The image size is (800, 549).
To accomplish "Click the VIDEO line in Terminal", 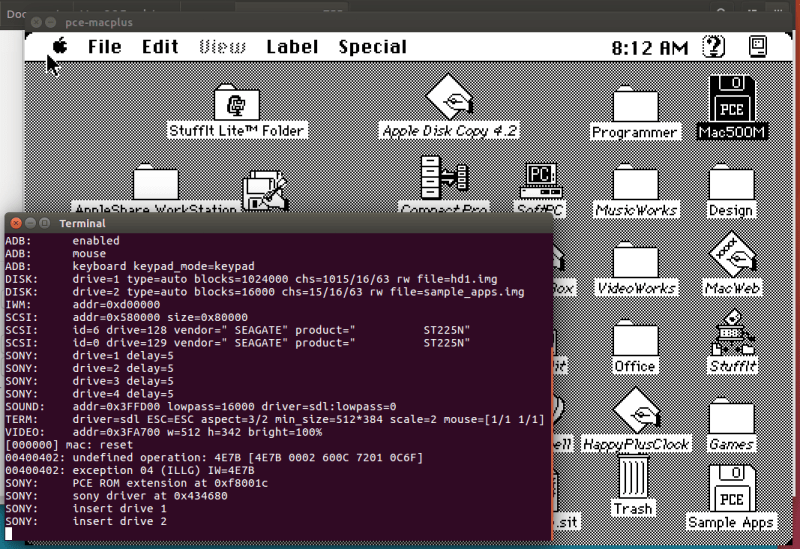I will pyautogui.click(x=164, y=432).
